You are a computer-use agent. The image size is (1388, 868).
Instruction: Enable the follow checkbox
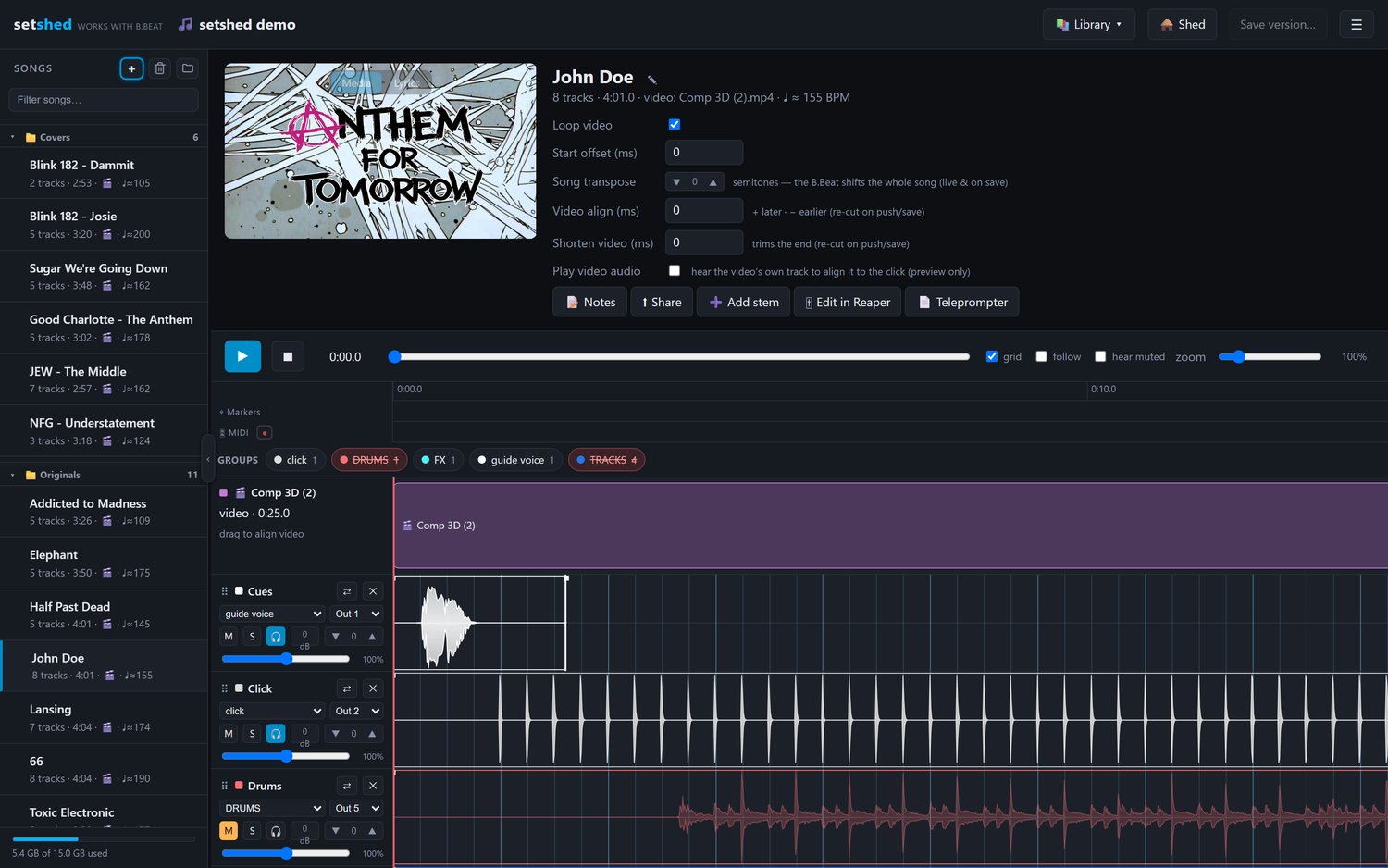(x=1041, y=356)
